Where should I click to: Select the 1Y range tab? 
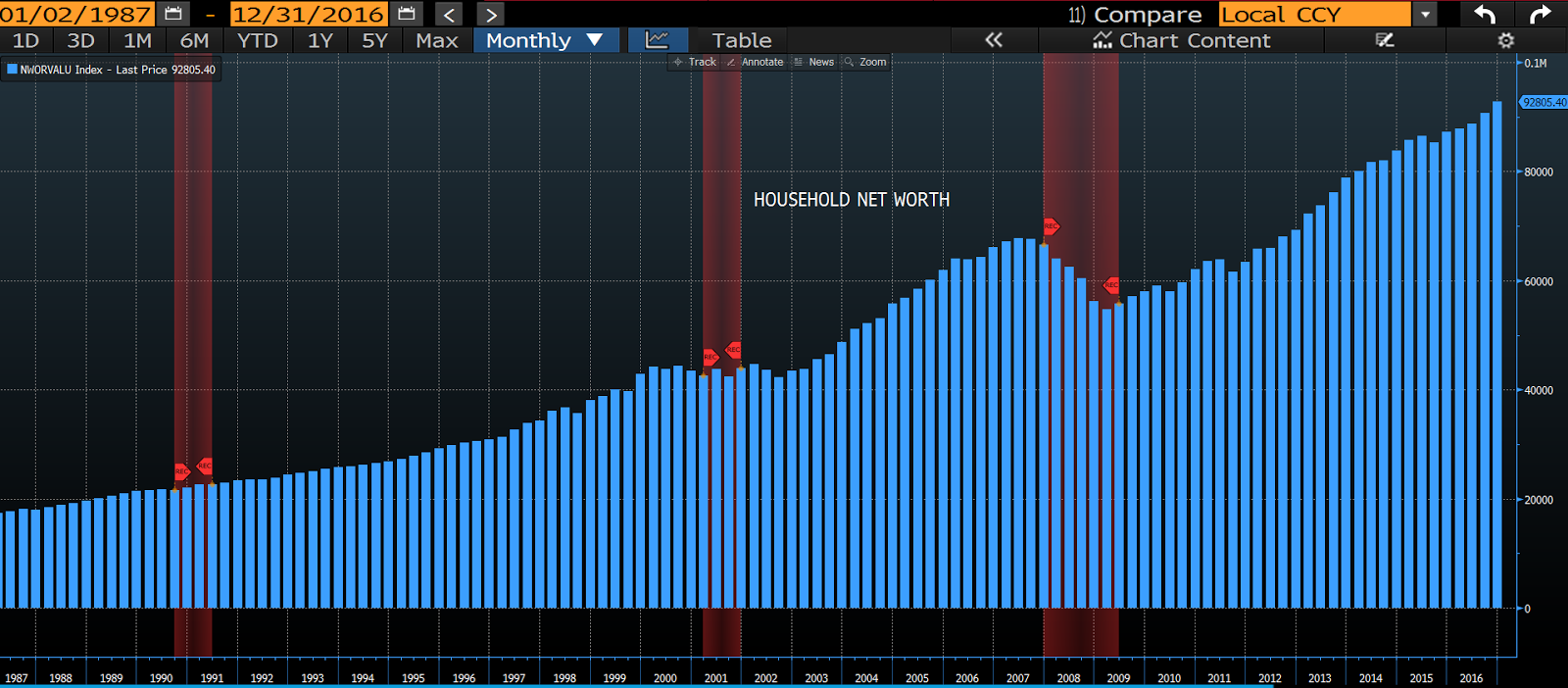[320, 40]
